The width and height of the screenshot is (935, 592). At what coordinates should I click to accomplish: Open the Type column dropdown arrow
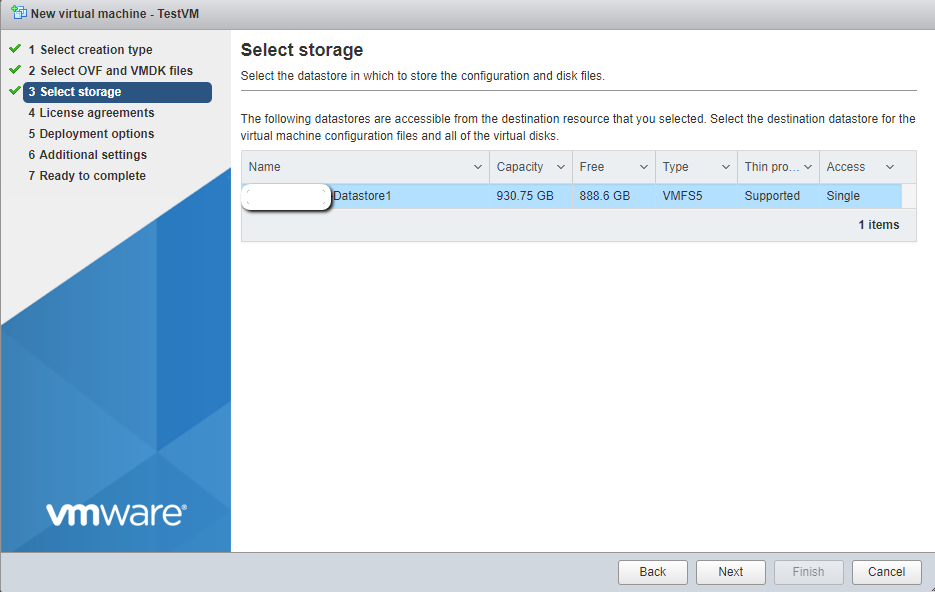point(726,167)
